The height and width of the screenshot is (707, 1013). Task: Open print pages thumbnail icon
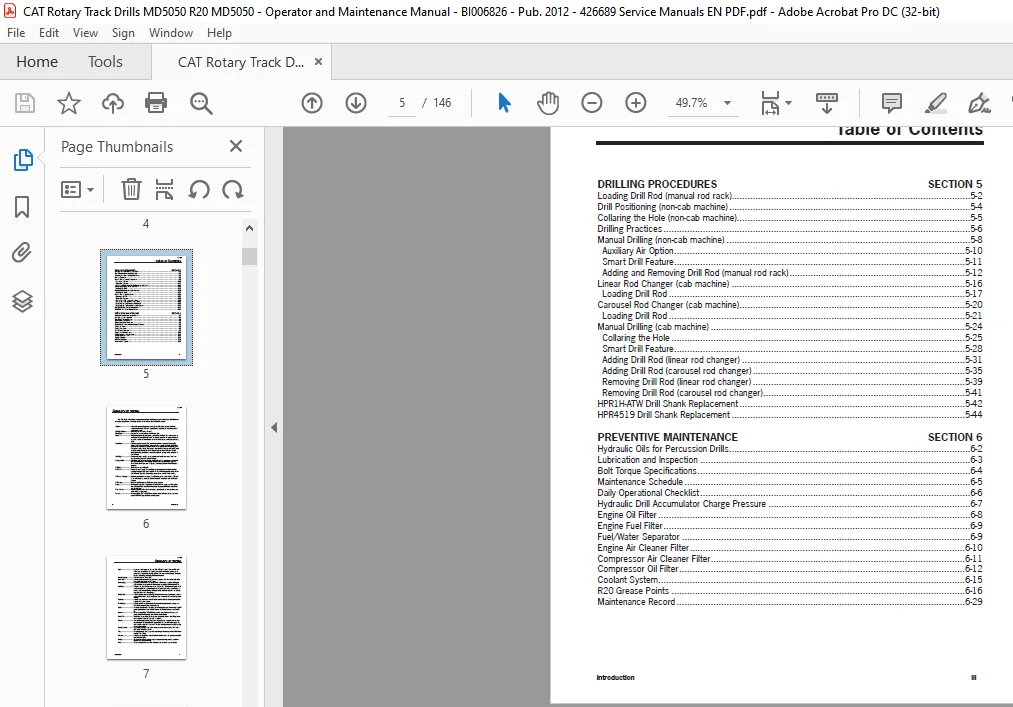pyautogui.click(x=164, y=189)
